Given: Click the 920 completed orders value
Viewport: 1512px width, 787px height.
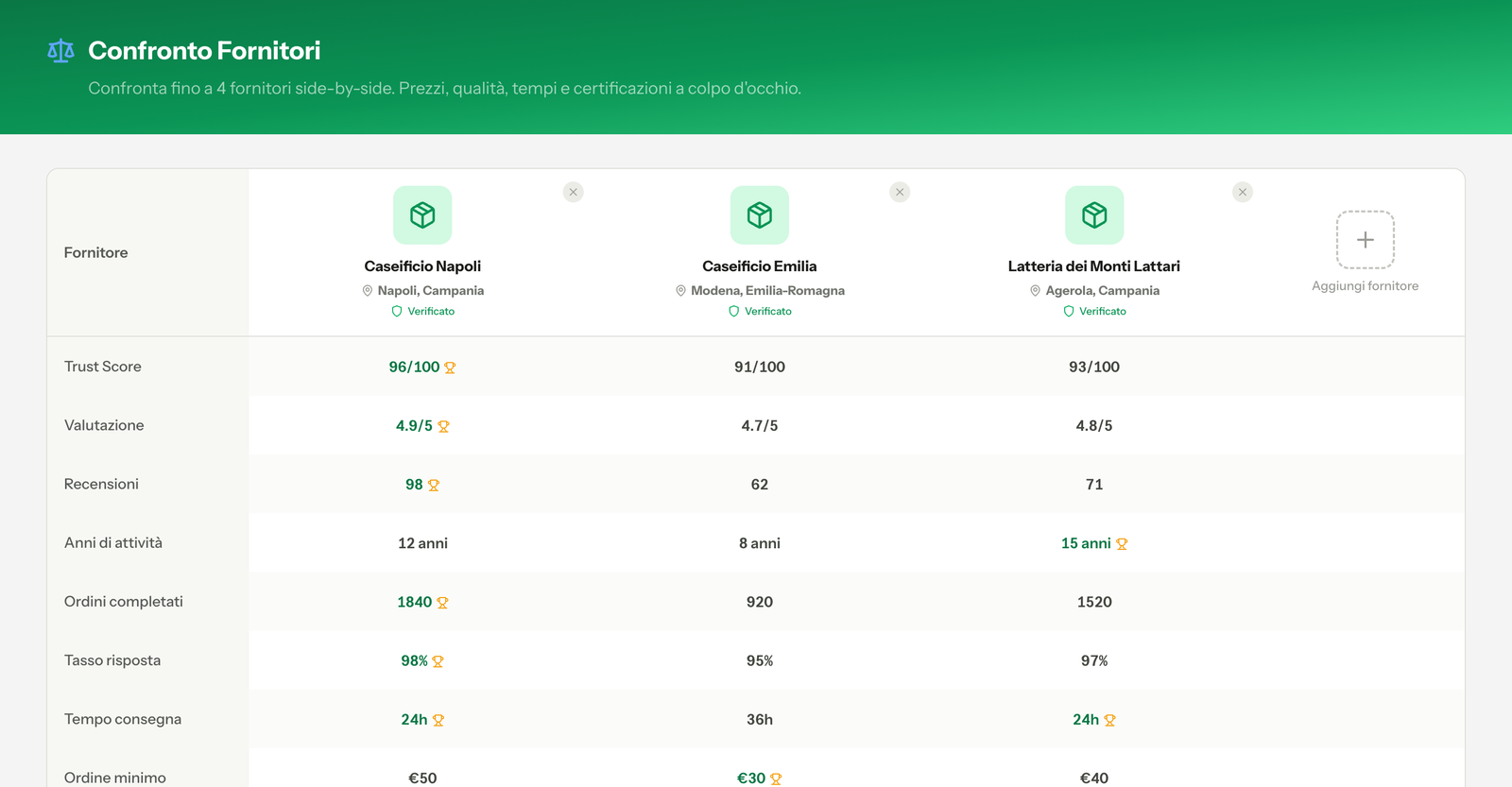Looking at the screenshot, I should pos(760,602).
